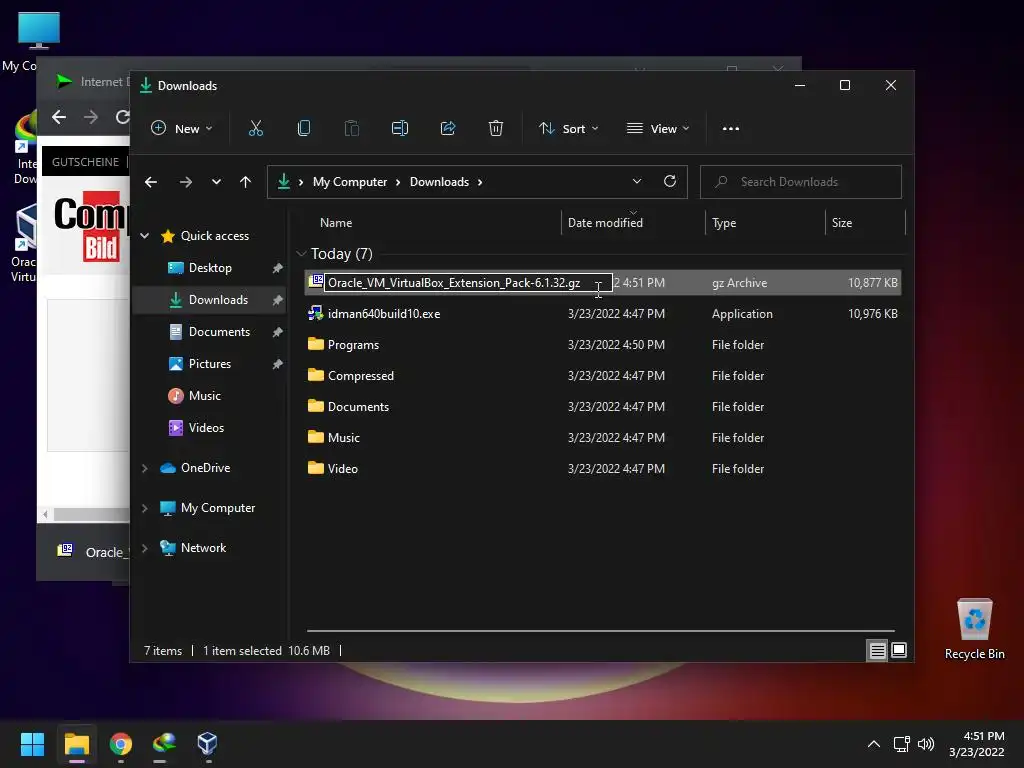1024x768 pixels.
Task: Open the Windows Start menu
Action: (x=32, y=744)
